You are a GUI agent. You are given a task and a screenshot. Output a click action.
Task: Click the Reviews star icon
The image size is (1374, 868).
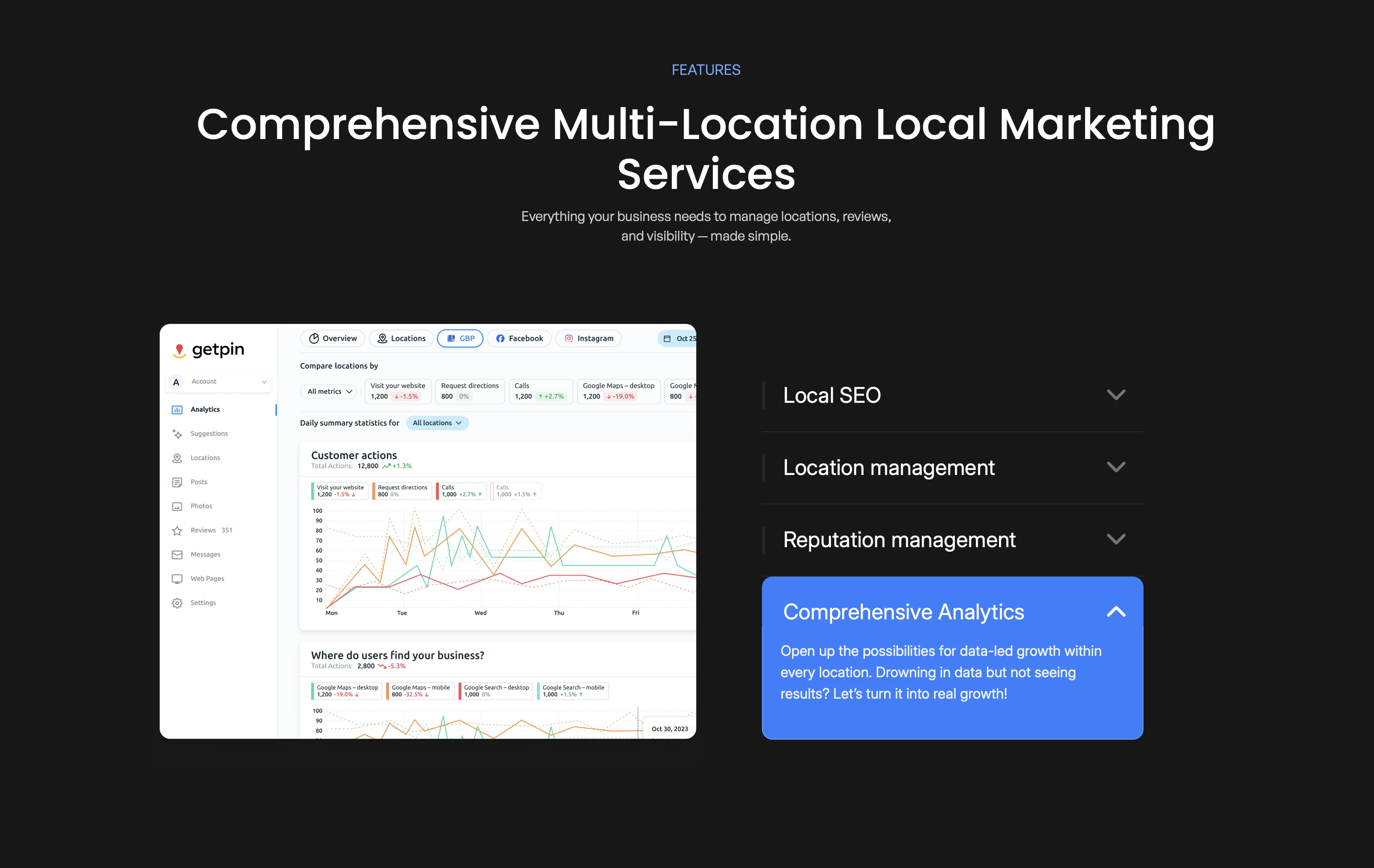(x=177, y=530)
